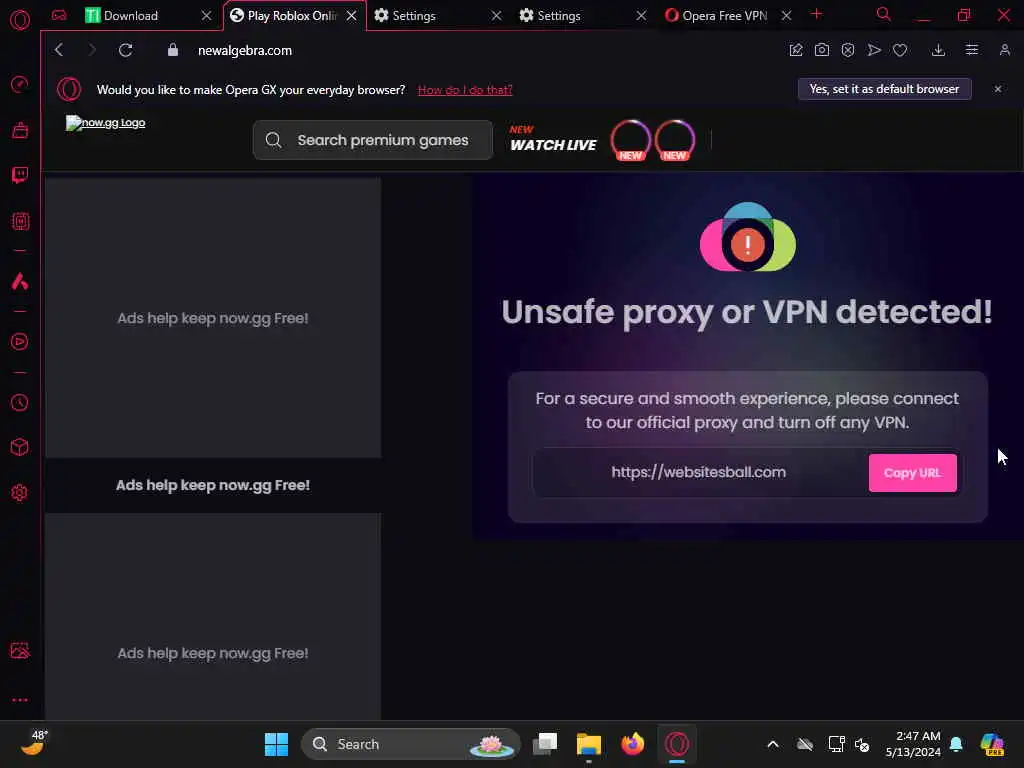Click the now.gg logo
Screen dimensions: 1024x768
106,123
